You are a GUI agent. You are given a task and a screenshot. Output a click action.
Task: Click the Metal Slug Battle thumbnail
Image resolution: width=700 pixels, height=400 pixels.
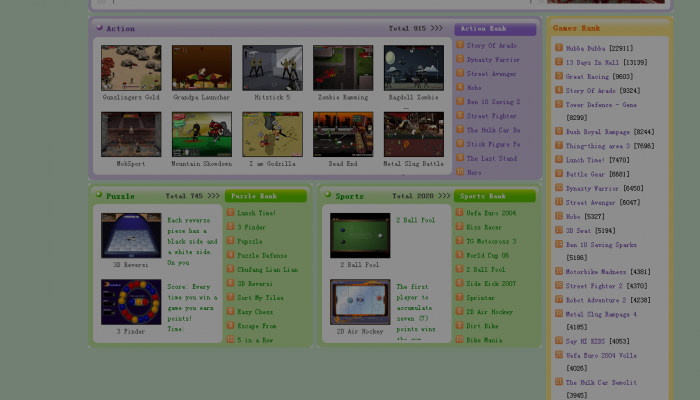coord(413,134)
